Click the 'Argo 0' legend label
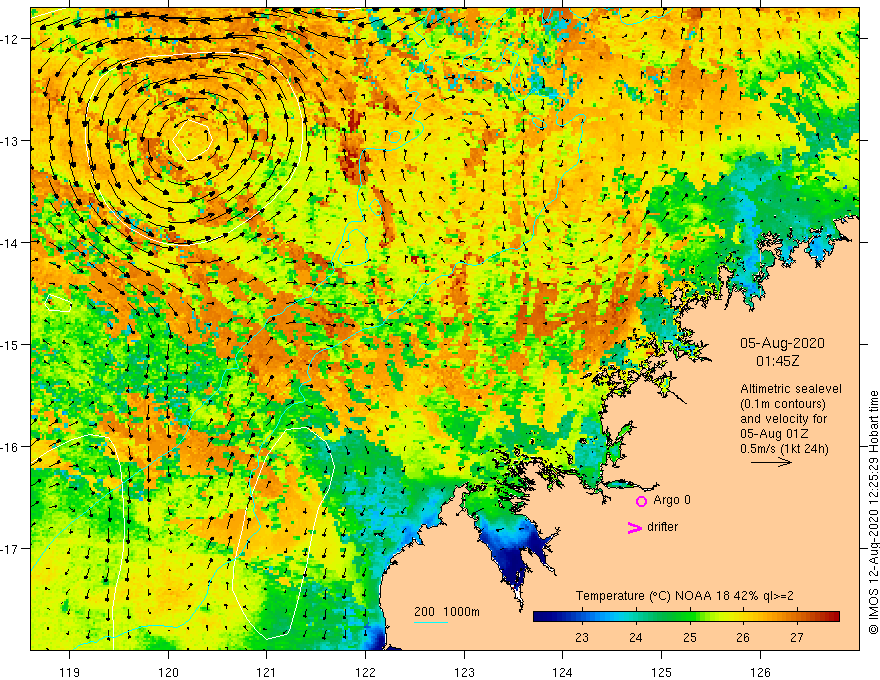The width and height of the screenshot is (880, 680). coord(672,500)
